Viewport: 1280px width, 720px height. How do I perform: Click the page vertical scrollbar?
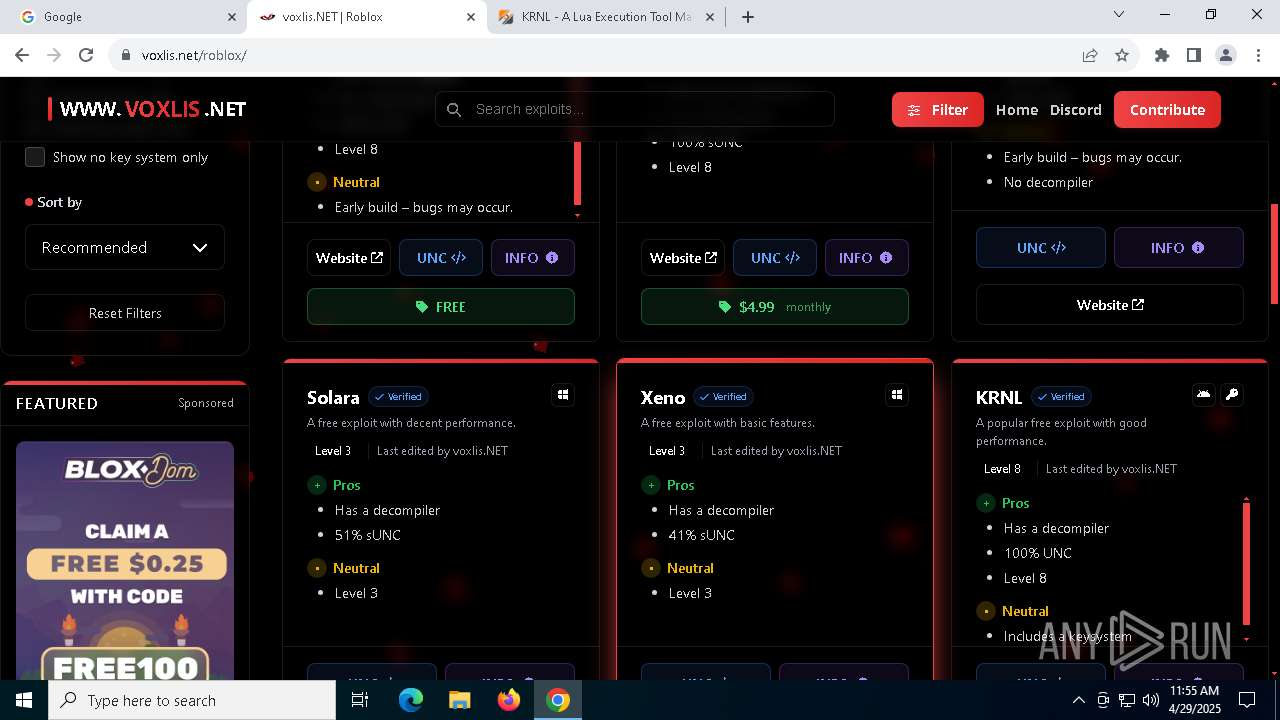point(1274,254)
